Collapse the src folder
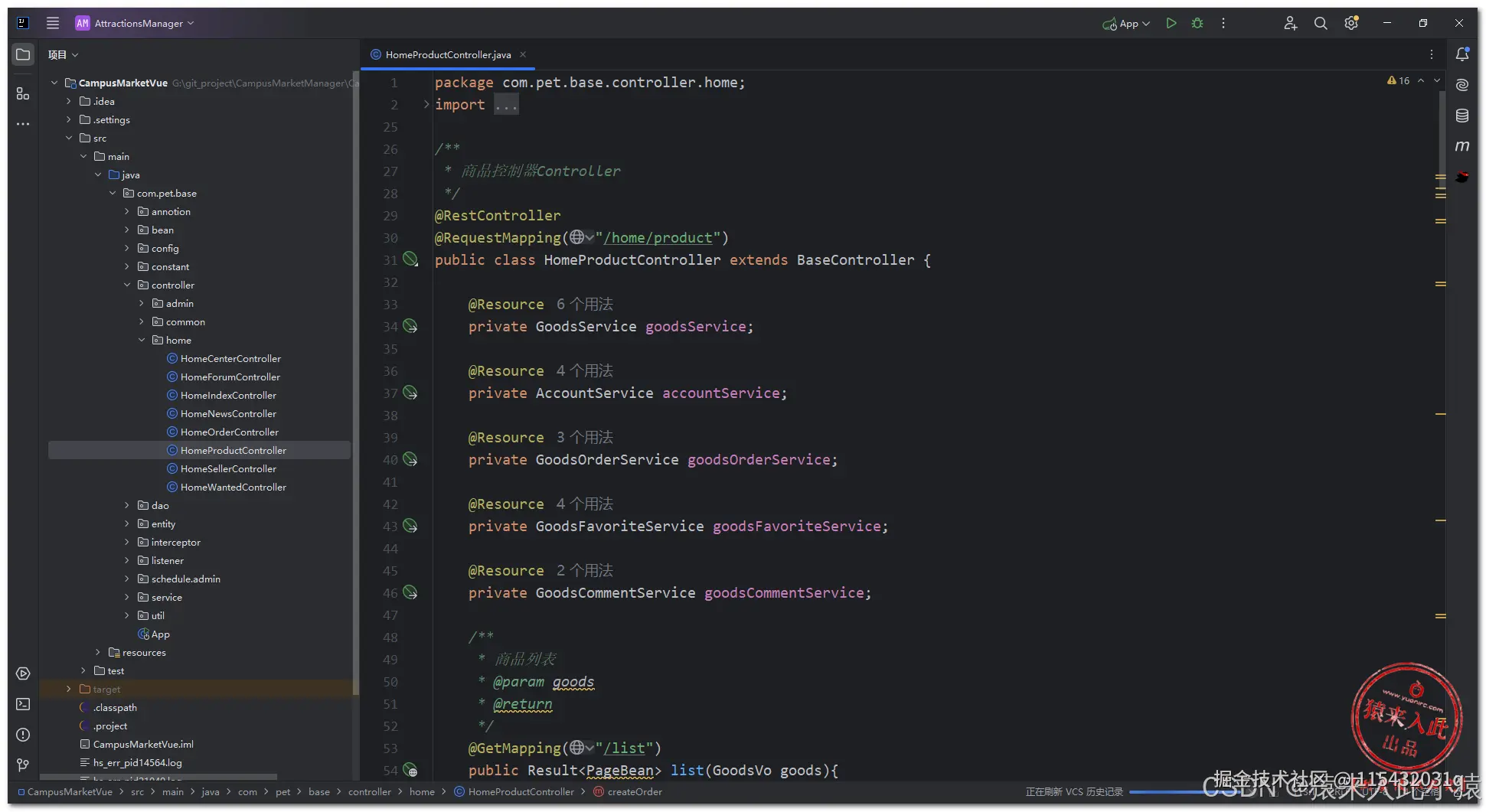Viewport: 1486px width, 812px height. click(69, 138)
